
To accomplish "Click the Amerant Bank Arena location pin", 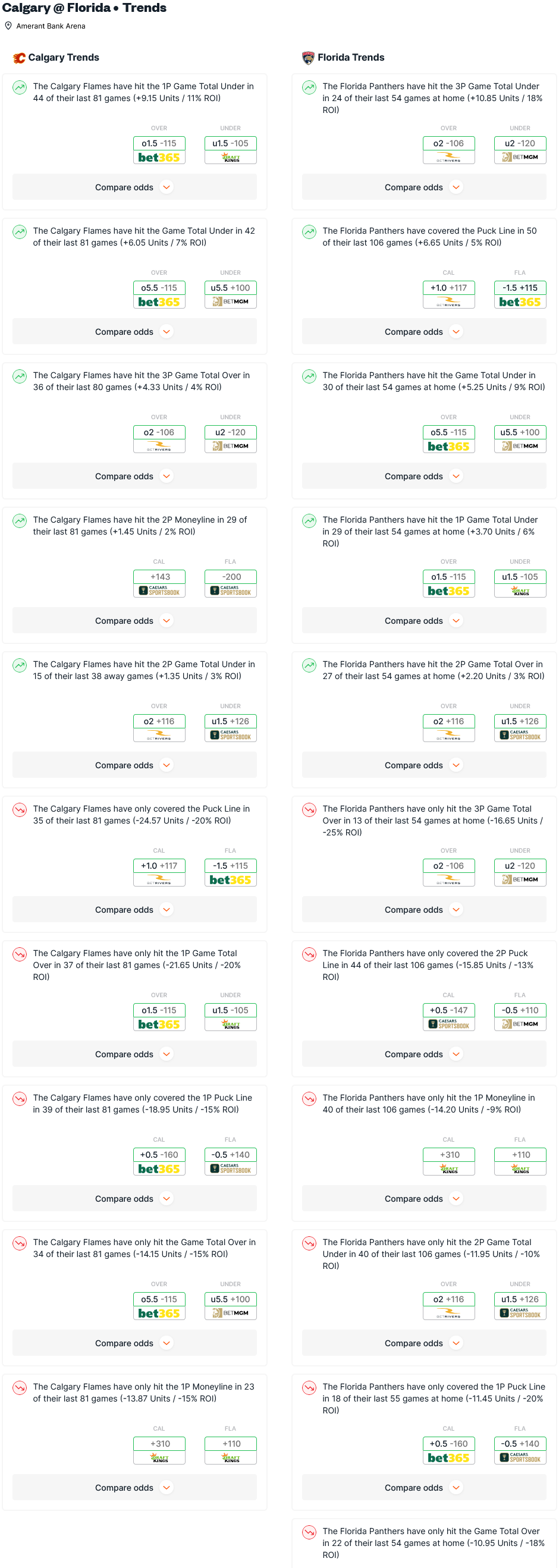I will [8, 26].
